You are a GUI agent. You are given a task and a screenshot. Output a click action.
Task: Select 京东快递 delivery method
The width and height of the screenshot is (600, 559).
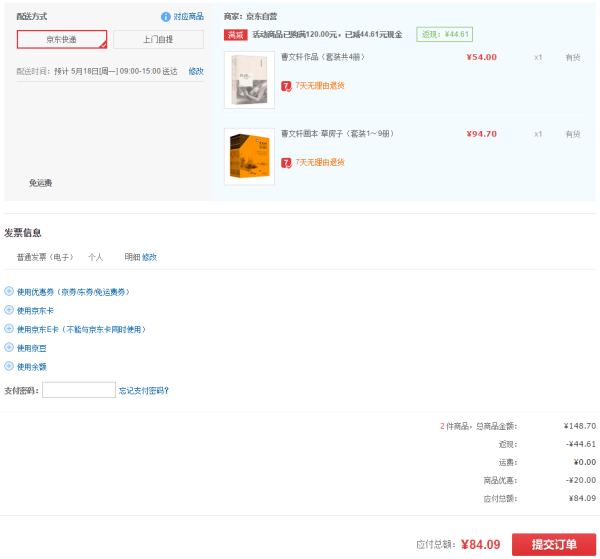62,39
